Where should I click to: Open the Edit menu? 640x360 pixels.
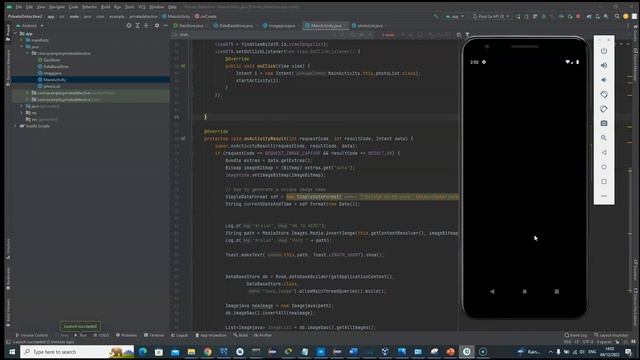click(x=30, y=7)
